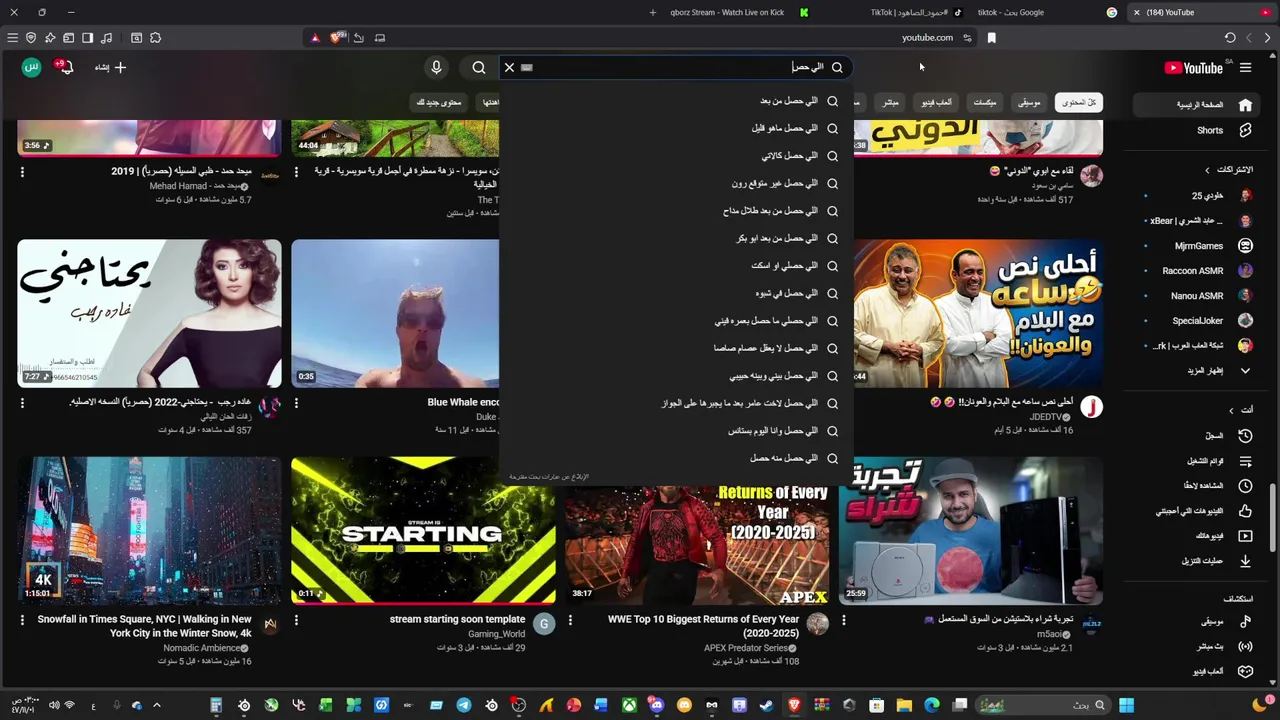Choose suggestion اللي حصل وانا اليوم بستانس

tap(677, 430)
